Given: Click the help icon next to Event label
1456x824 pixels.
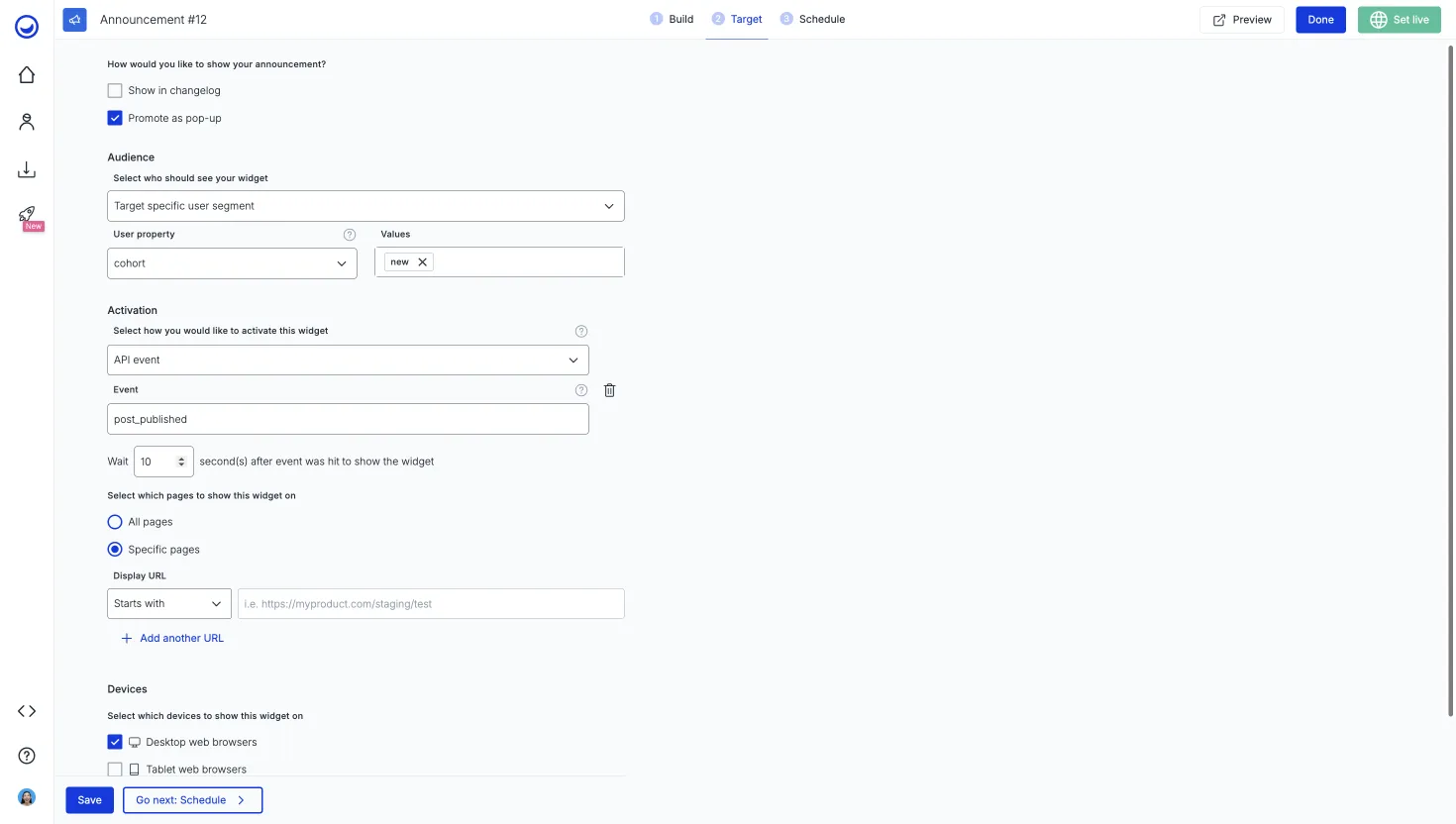Looking at the screenshot, I should click(581, 389).
